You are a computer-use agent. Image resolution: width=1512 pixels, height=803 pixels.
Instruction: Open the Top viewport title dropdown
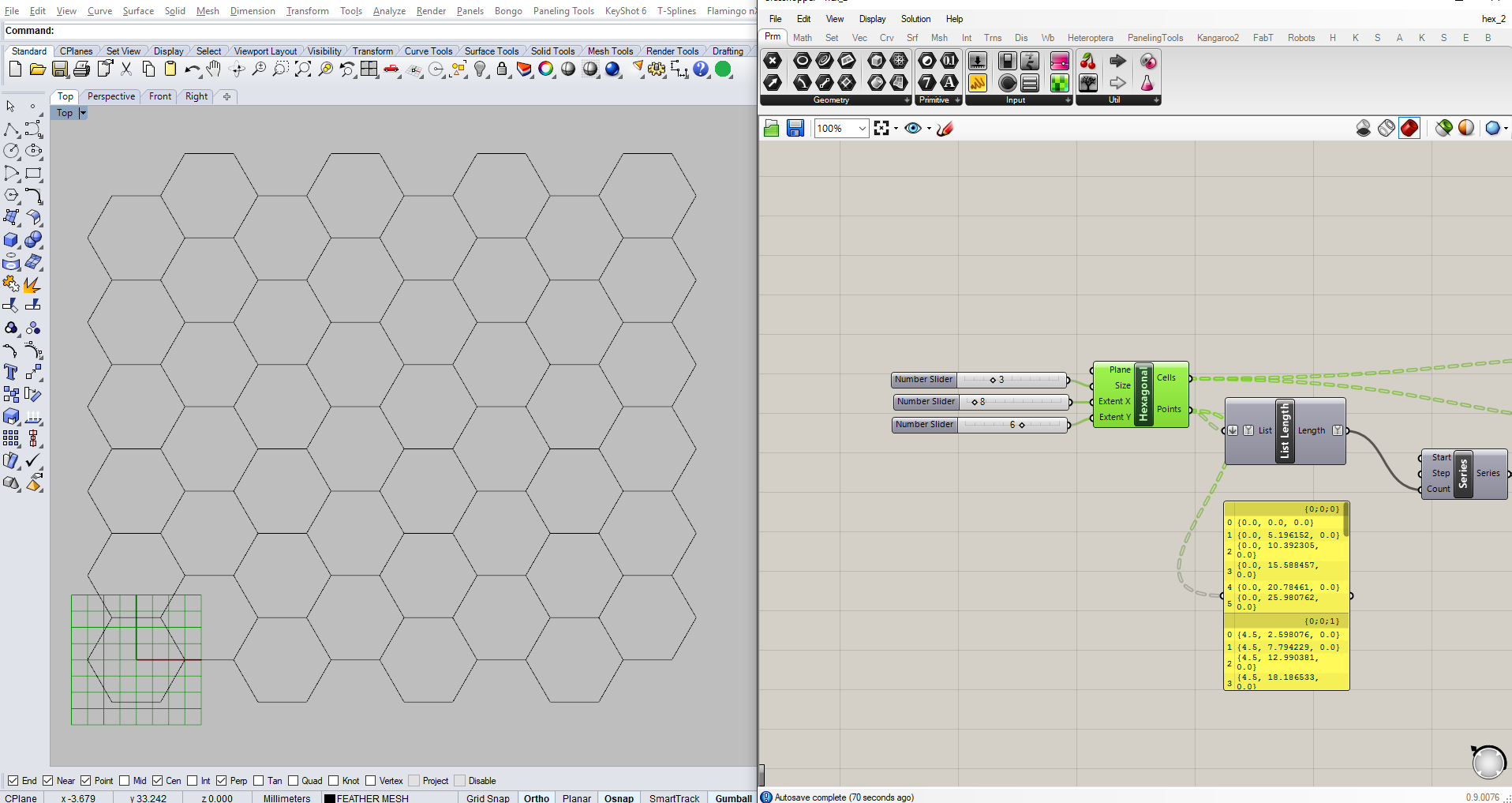[82, 113]
